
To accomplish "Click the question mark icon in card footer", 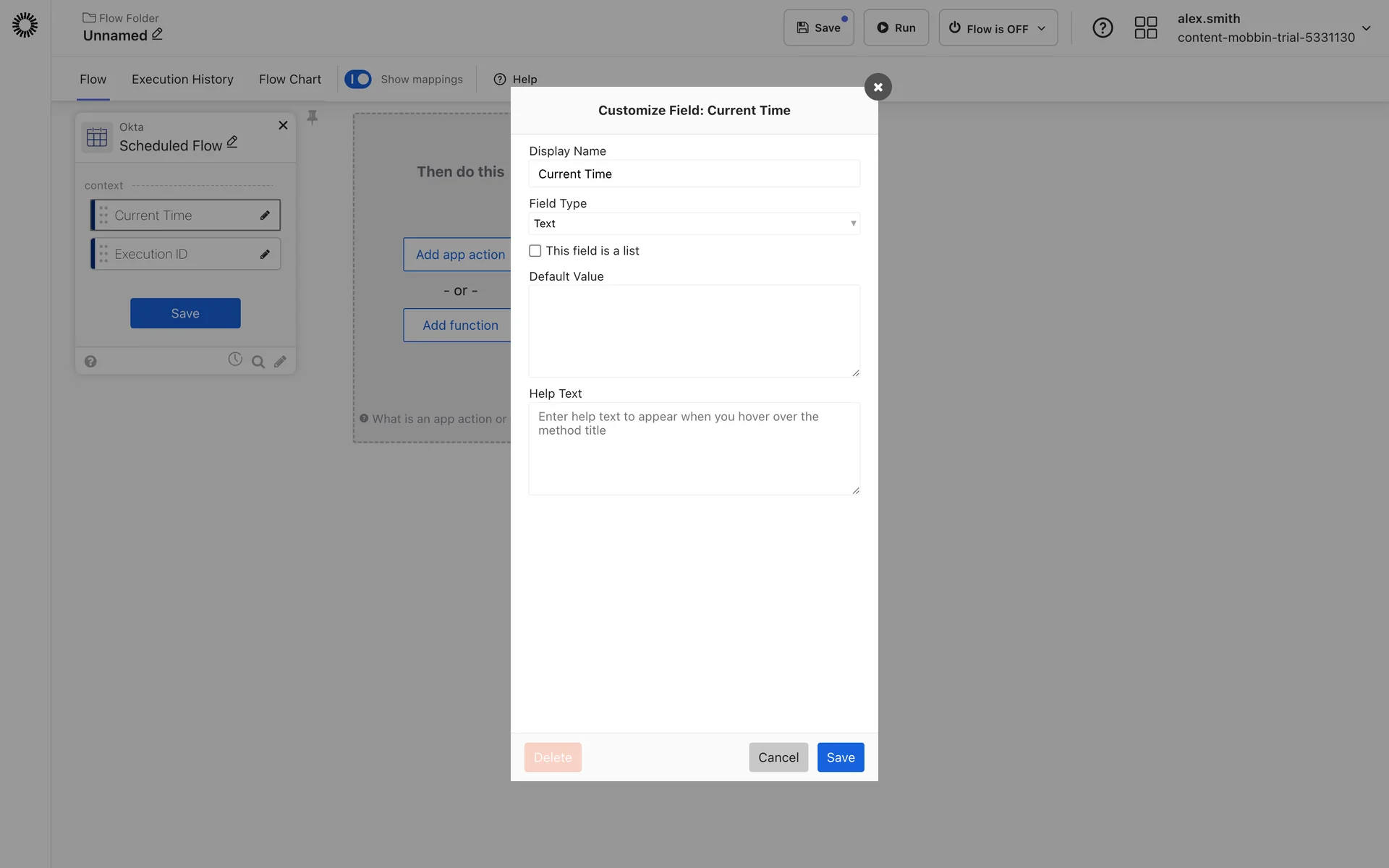I will [x=90, y=362].
